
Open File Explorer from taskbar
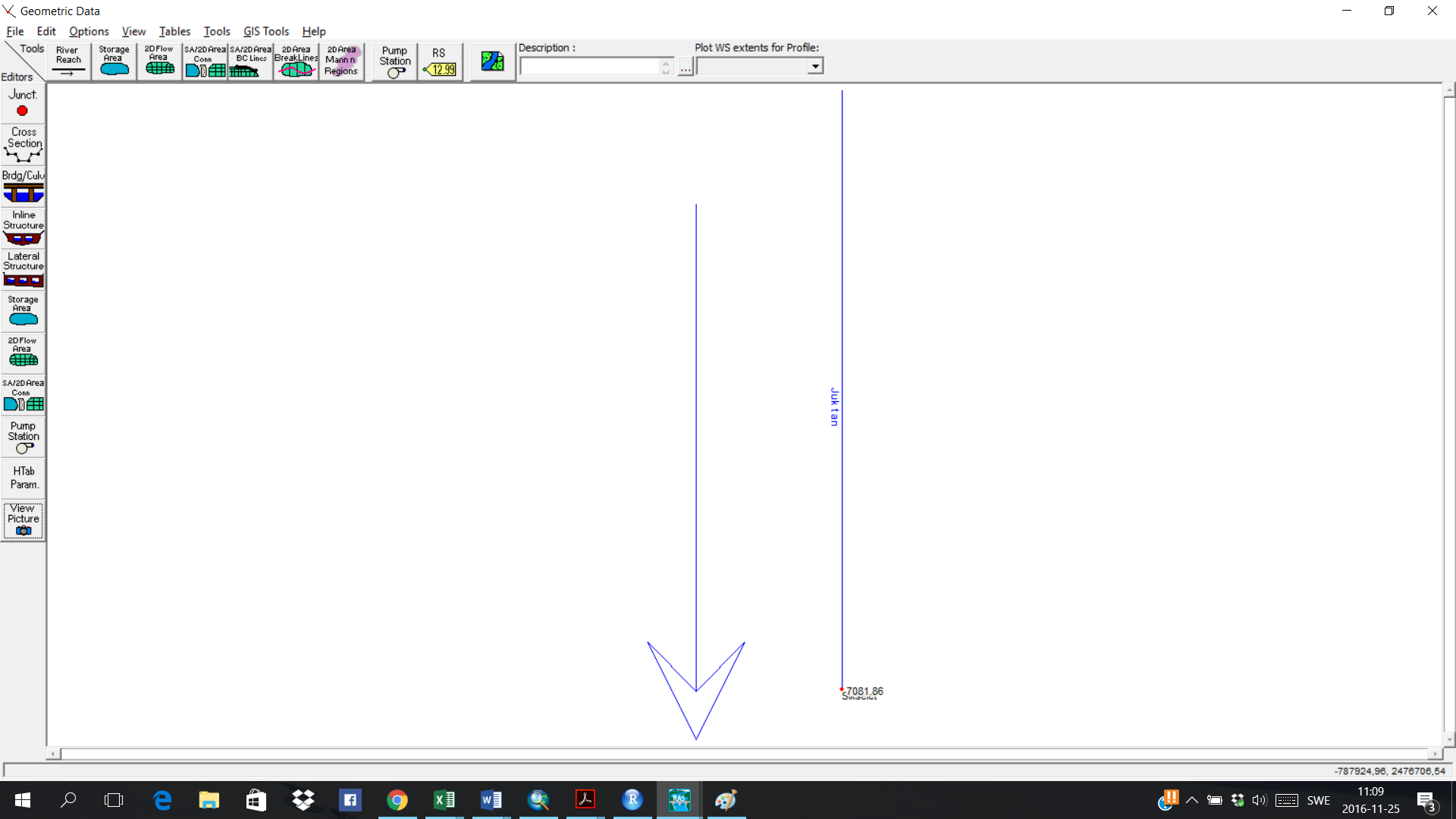209,800
